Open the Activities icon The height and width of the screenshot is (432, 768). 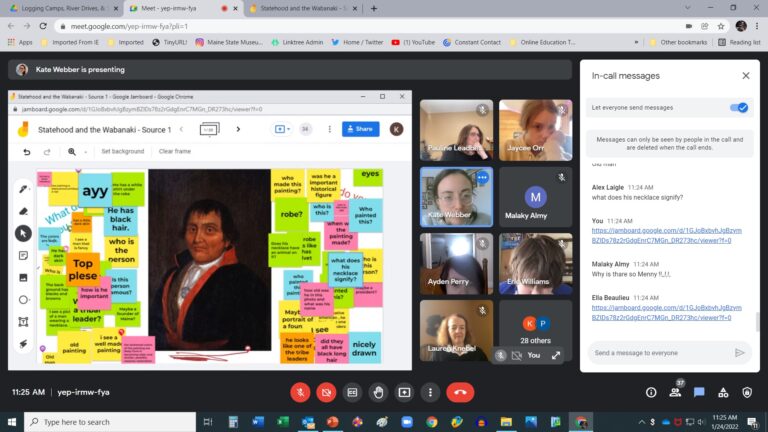[x=723, y=392]
